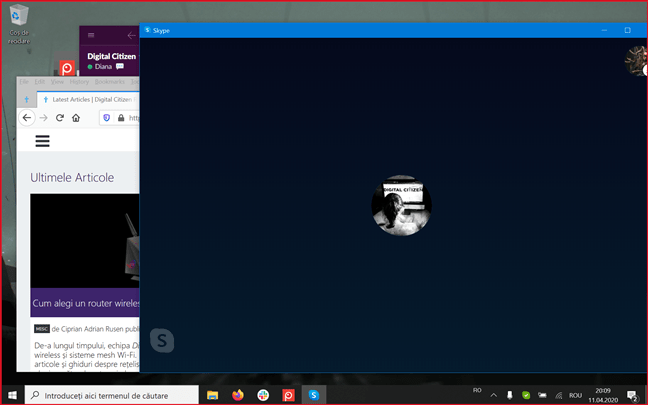Click the Skype logo at the window's bottom left
648x405 pixels.
point(162,341)
